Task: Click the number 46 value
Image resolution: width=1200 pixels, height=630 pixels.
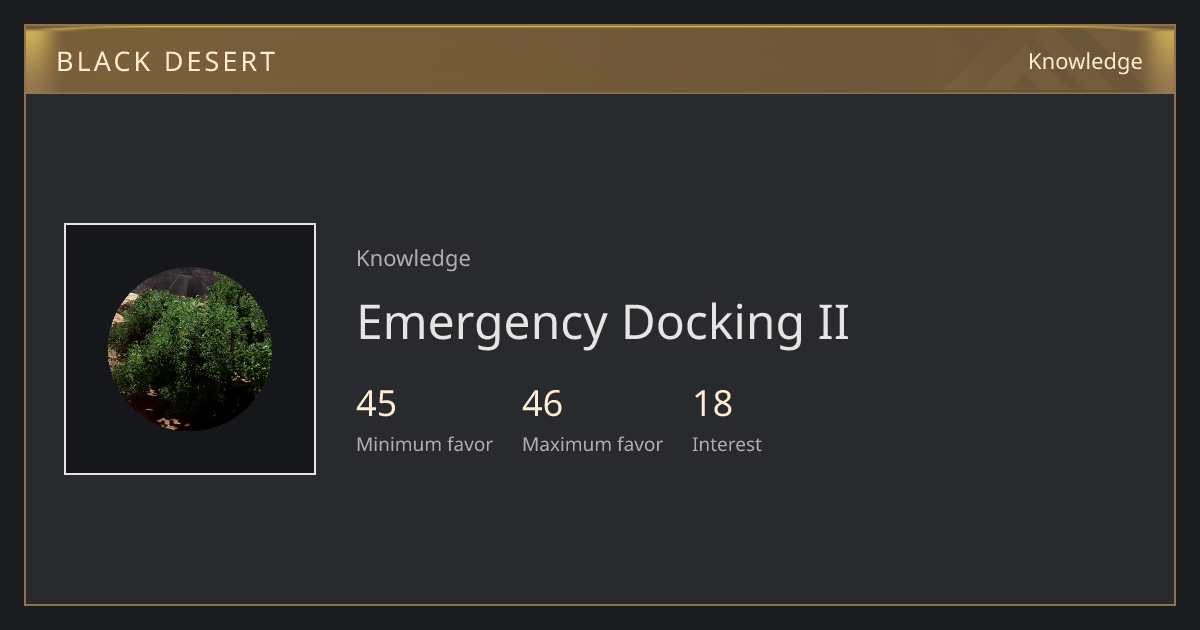Action: tap(542, 404)
